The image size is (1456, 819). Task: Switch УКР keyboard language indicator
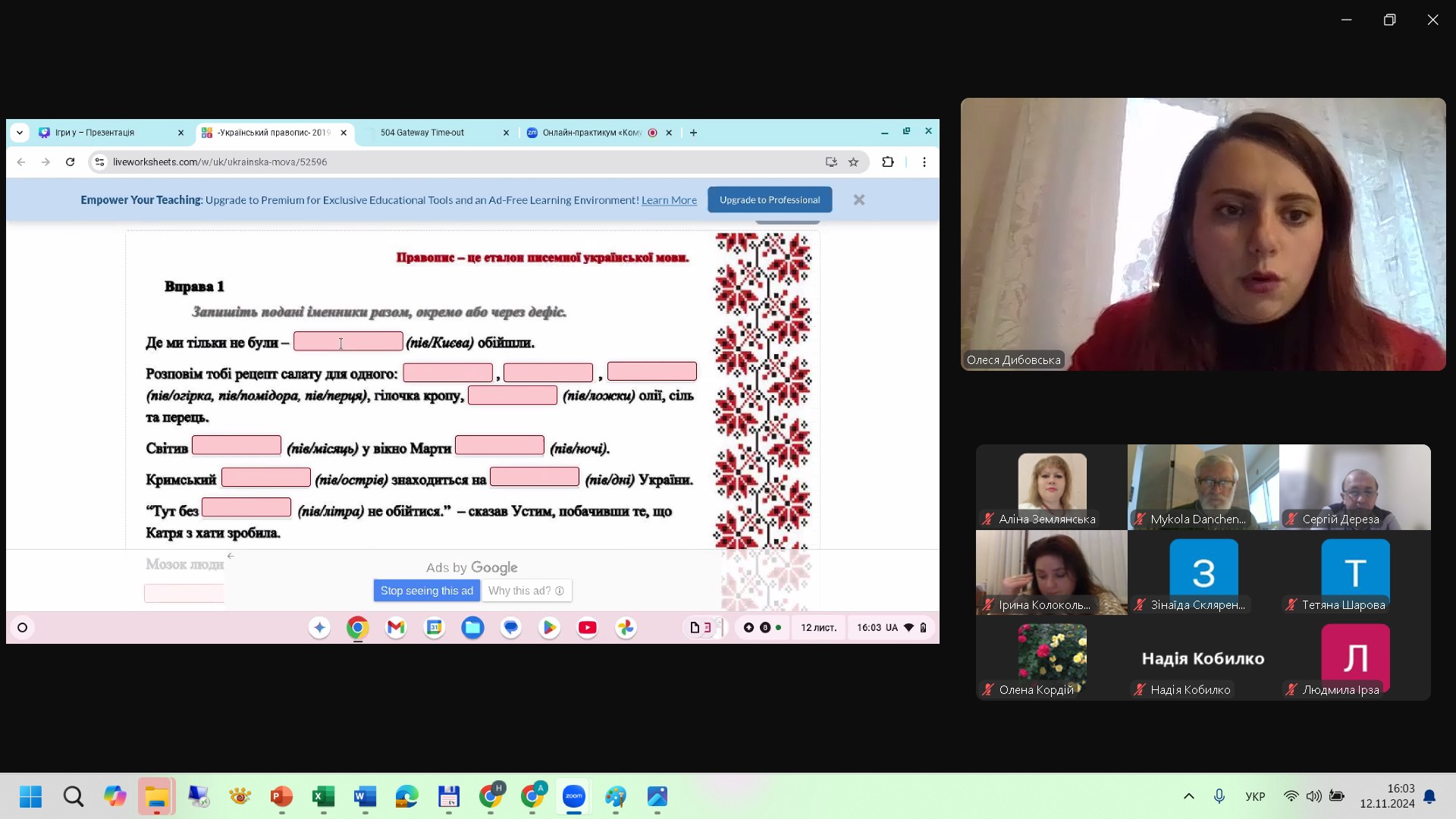pyautogui.click(x=1255, y=796)
